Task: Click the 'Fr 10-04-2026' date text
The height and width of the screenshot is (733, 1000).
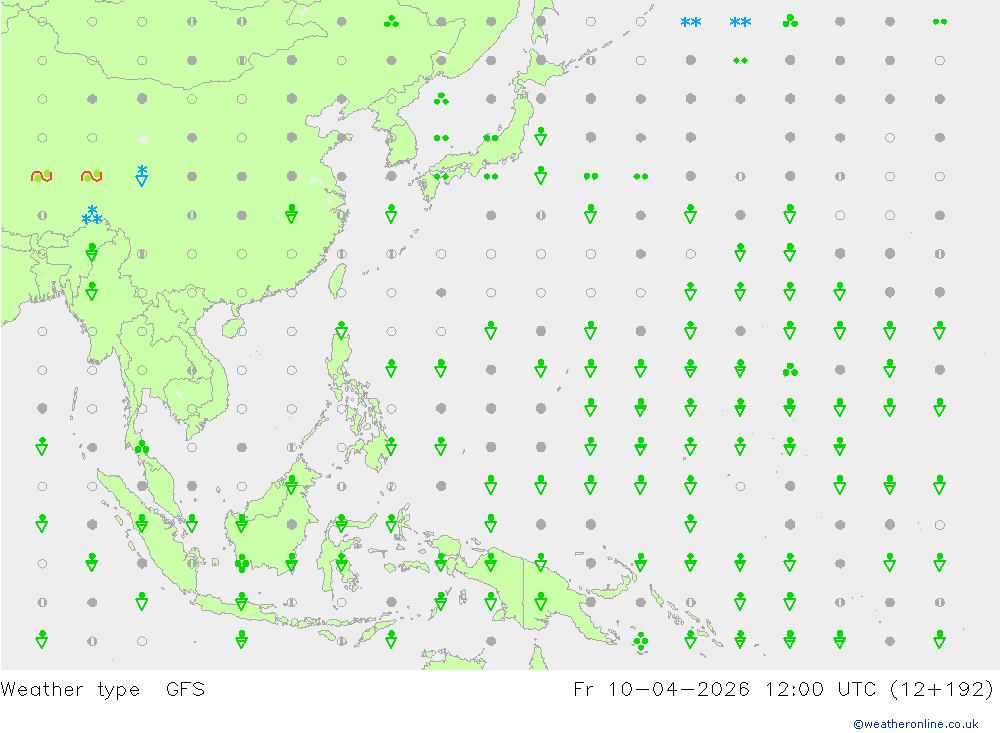Action: pos(661,690)
